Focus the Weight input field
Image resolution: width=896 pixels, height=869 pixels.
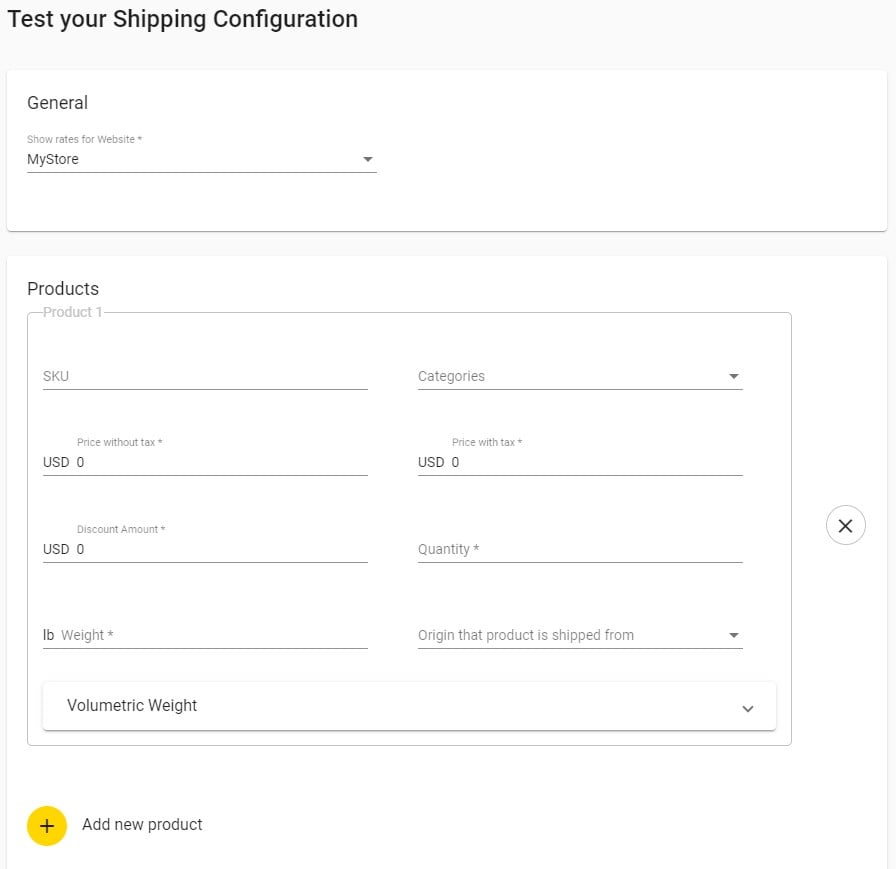(205, 635)
